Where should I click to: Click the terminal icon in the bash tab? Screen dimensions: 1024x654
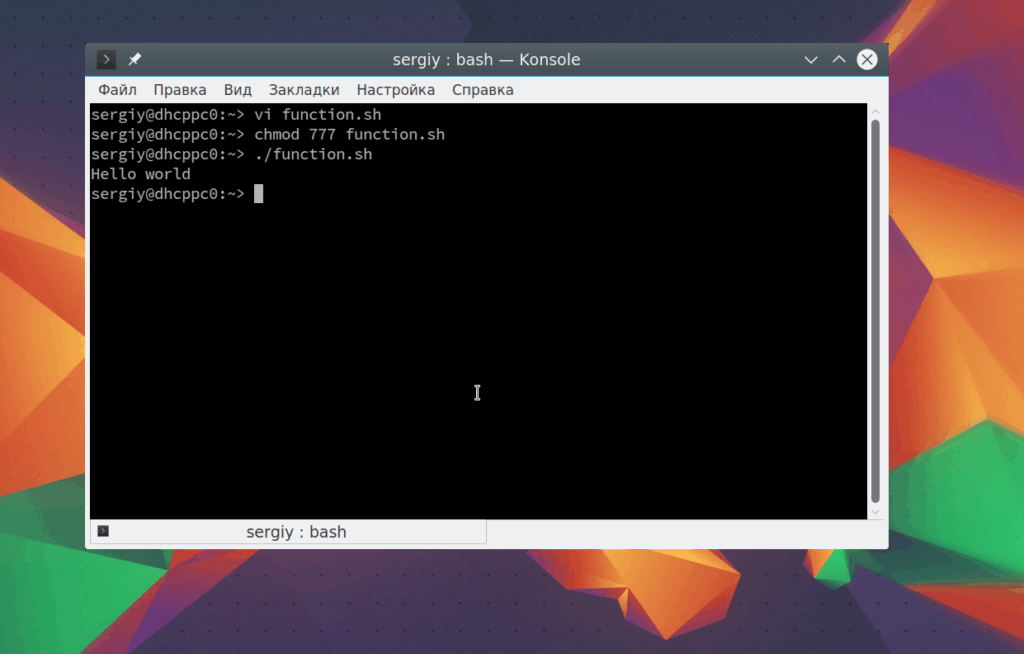(x=103, y=531)
